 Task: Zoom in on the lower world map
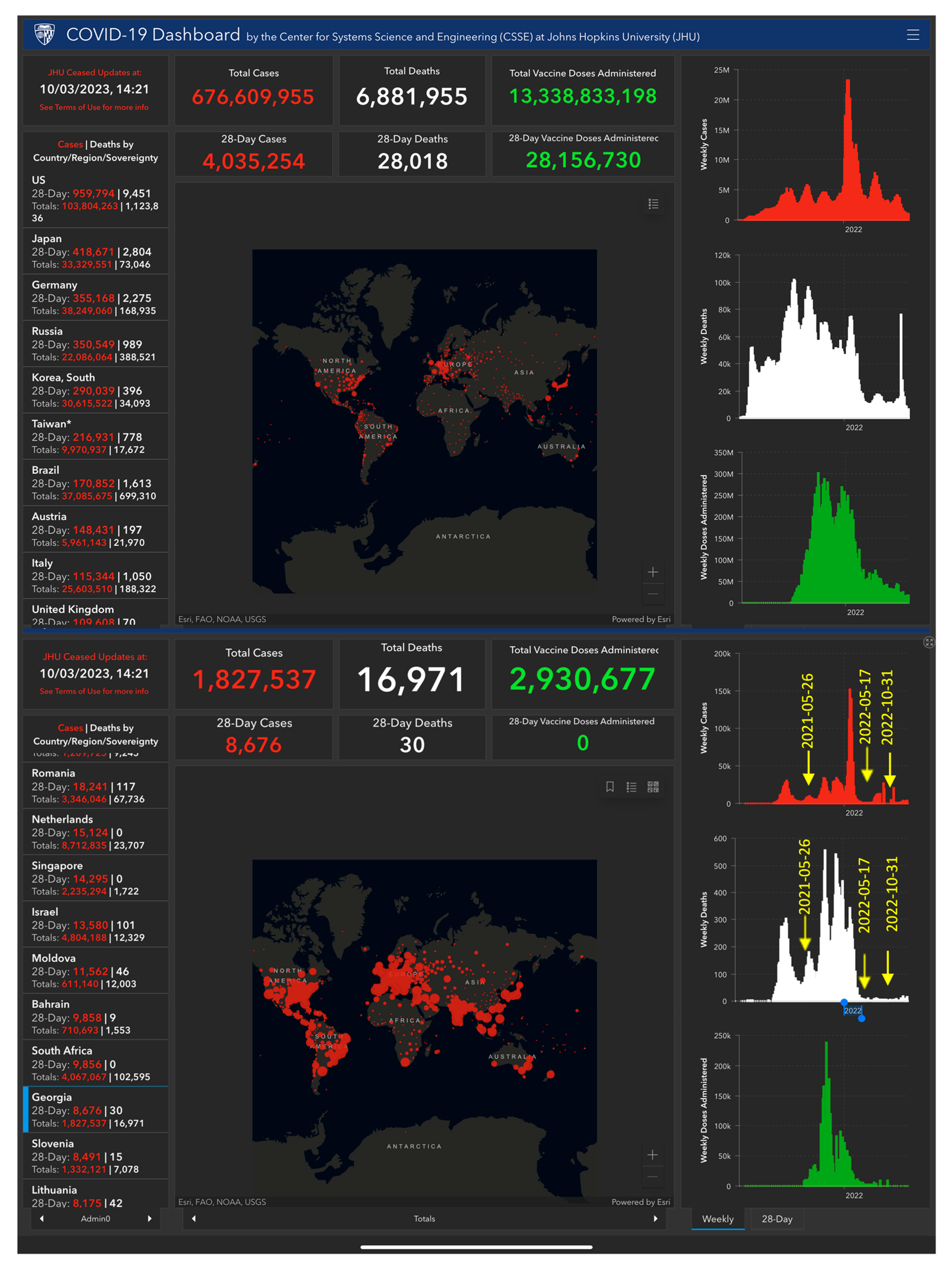[x=652, y=1155]
